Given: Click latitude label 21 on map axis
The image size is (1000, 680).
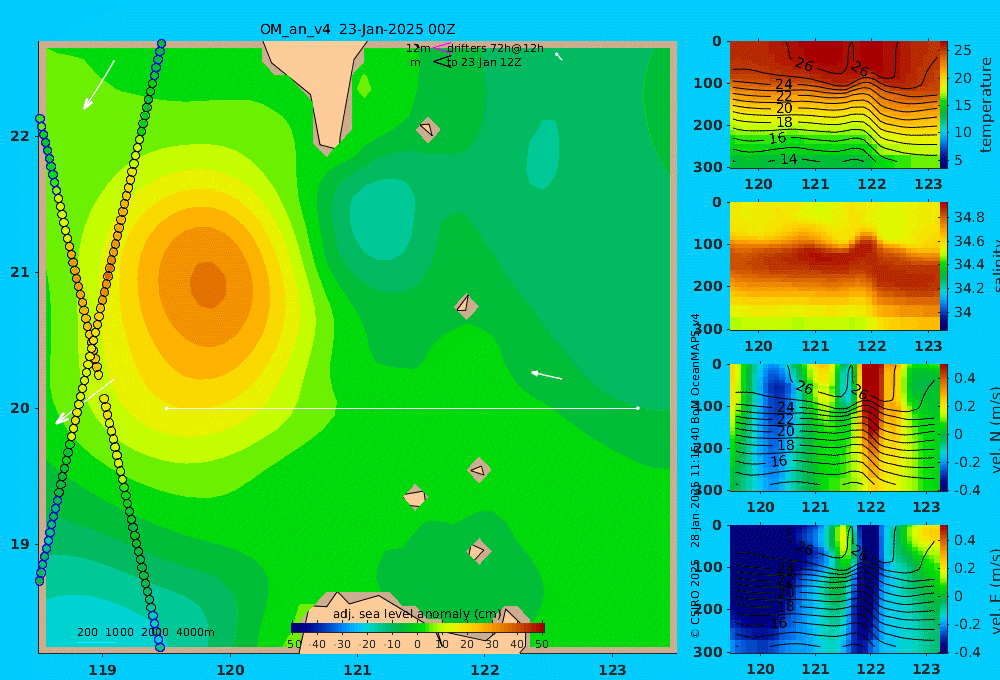Looking at the screenshot, I should [20, 272].
